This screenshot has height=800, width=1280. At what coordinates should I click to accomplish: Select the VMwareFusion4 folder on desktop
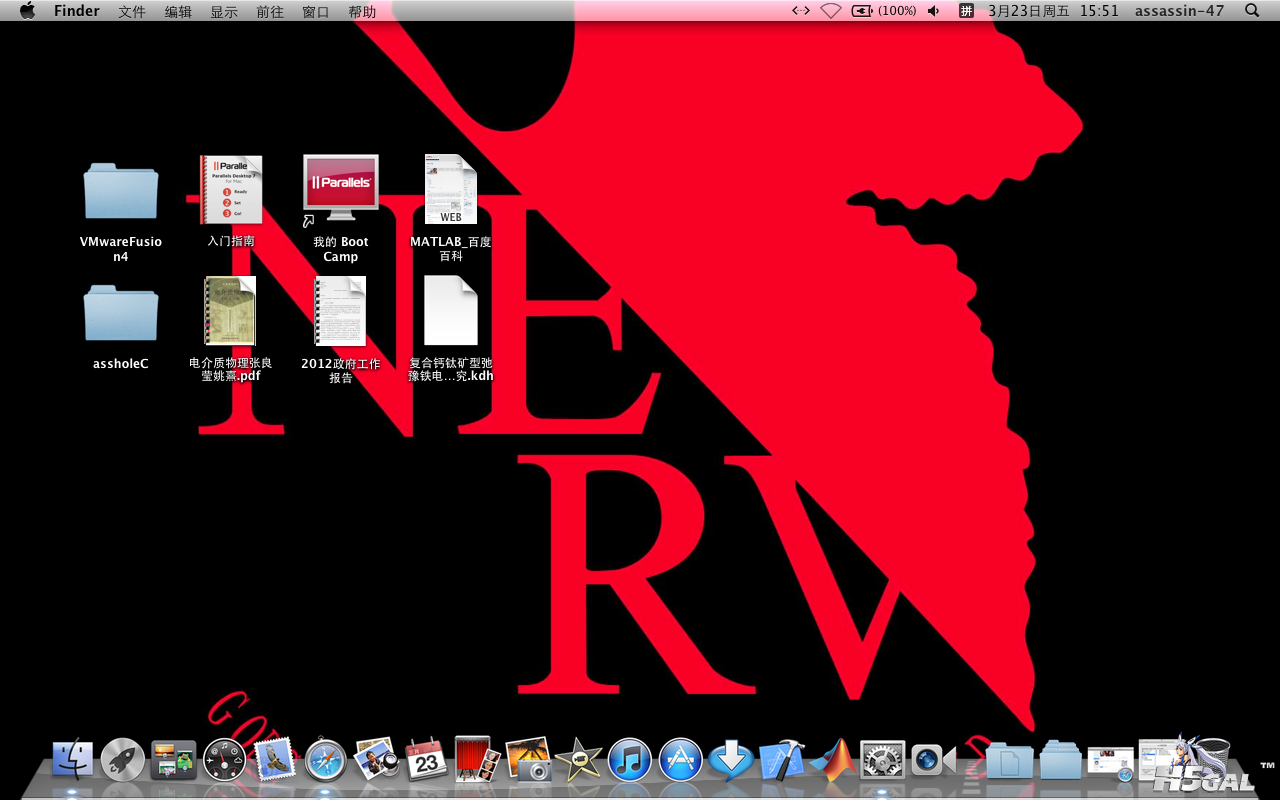click(x=121, y=212)
